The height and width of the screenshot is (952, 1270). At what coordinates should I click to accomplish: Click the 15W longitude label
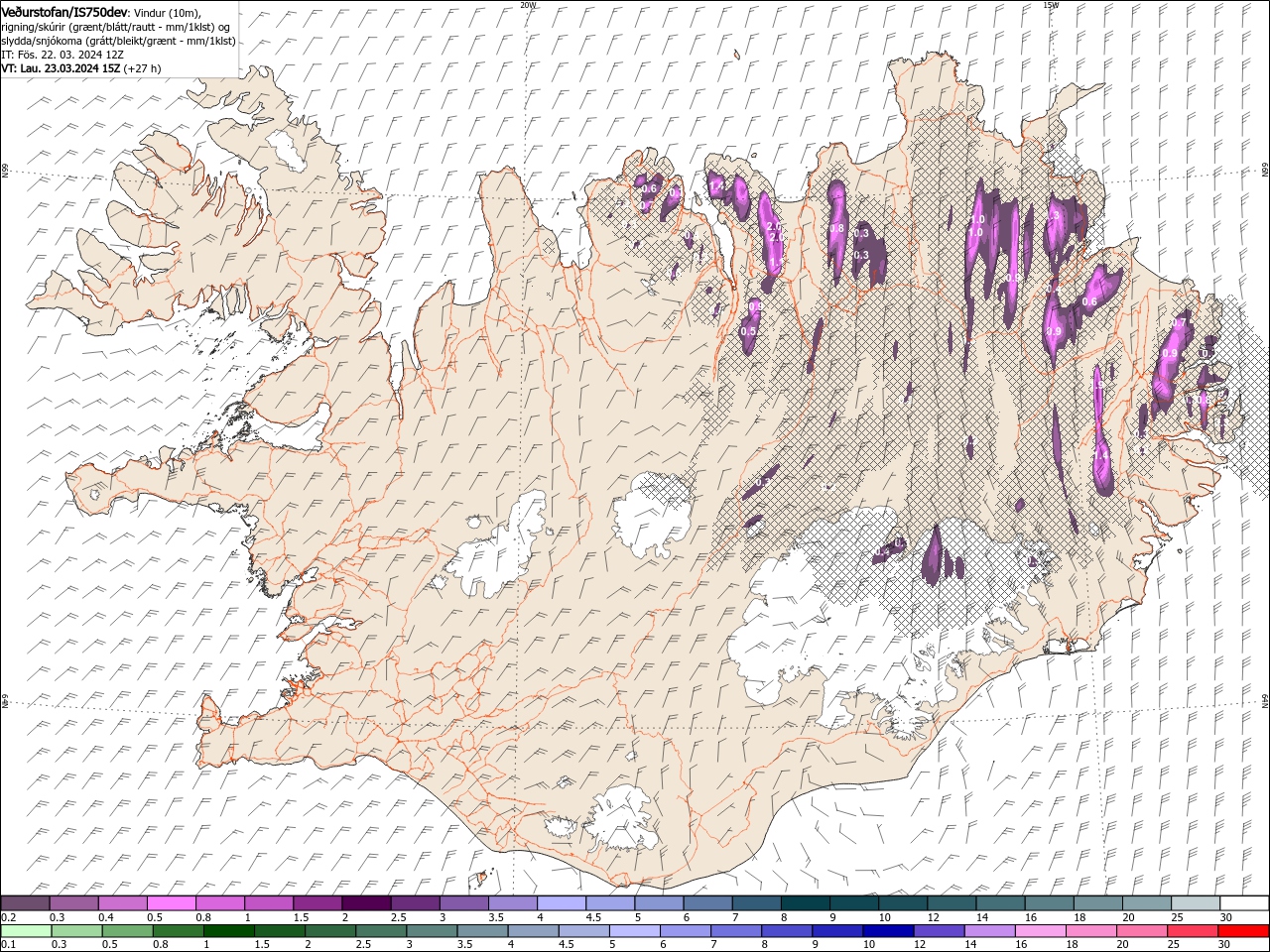click(x=1051, y=5)
